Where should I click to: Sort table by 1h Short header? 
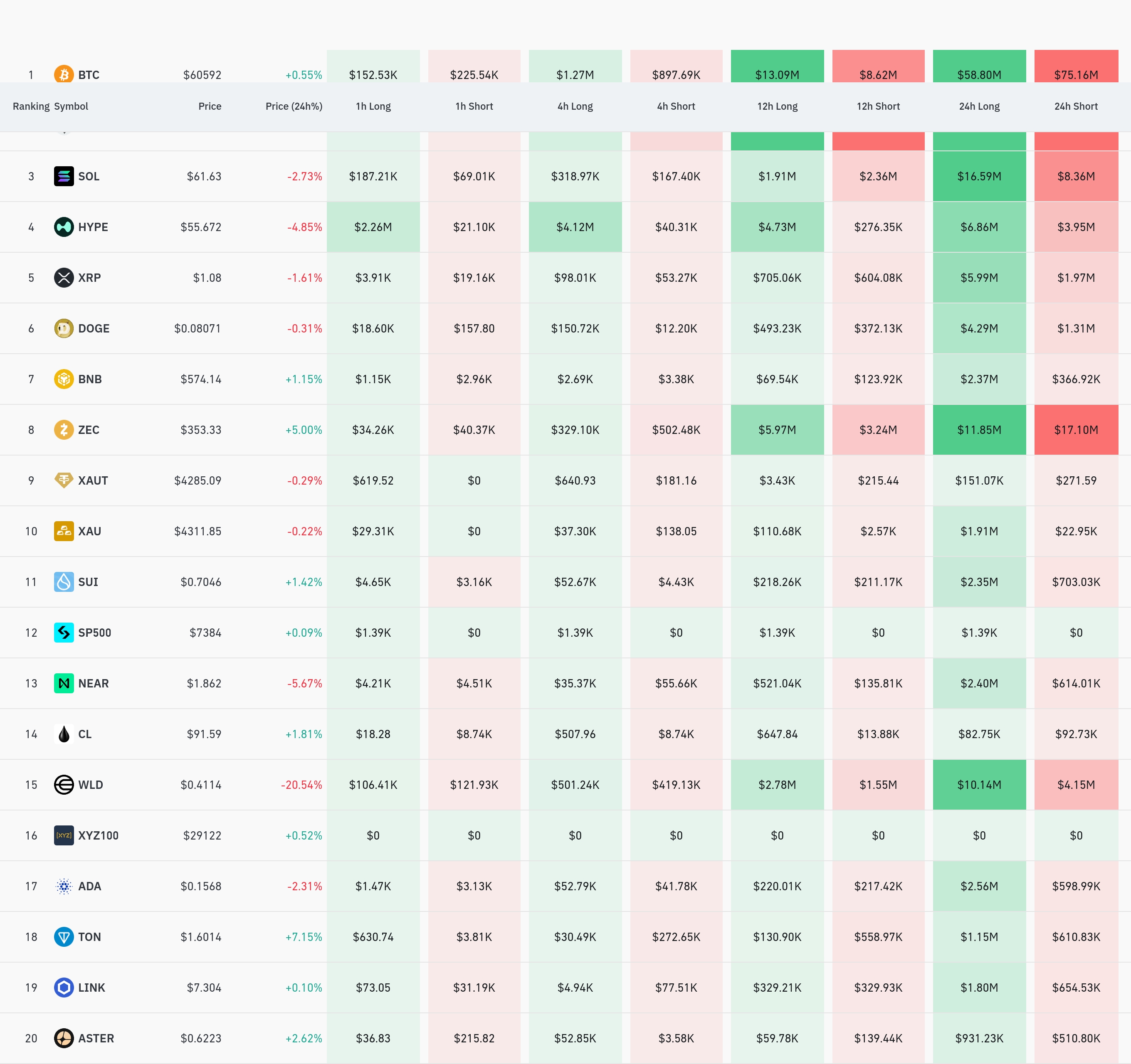[x=474, y=106]
